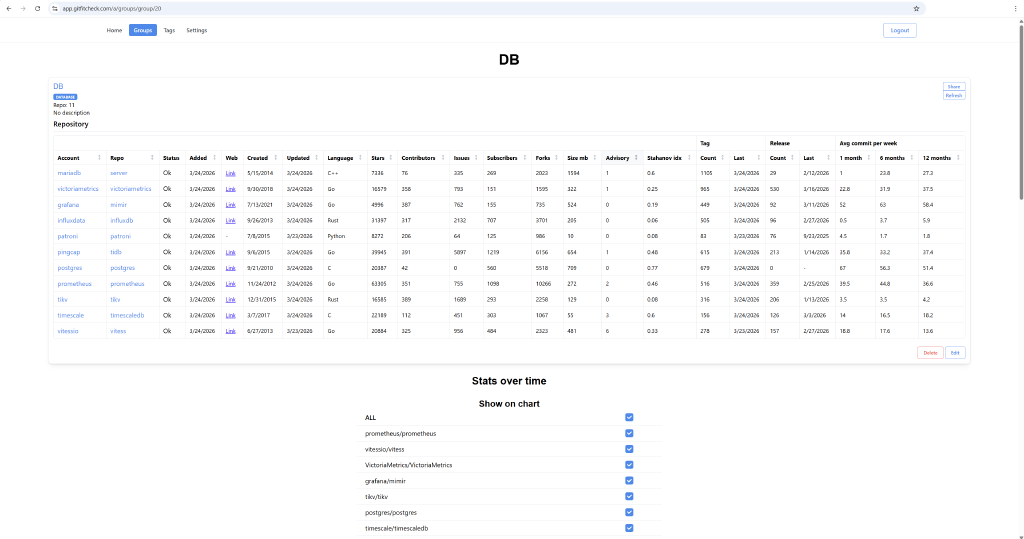Sort by Stahanov idx sort icon
1024x539 pixels.
point(689,158)
